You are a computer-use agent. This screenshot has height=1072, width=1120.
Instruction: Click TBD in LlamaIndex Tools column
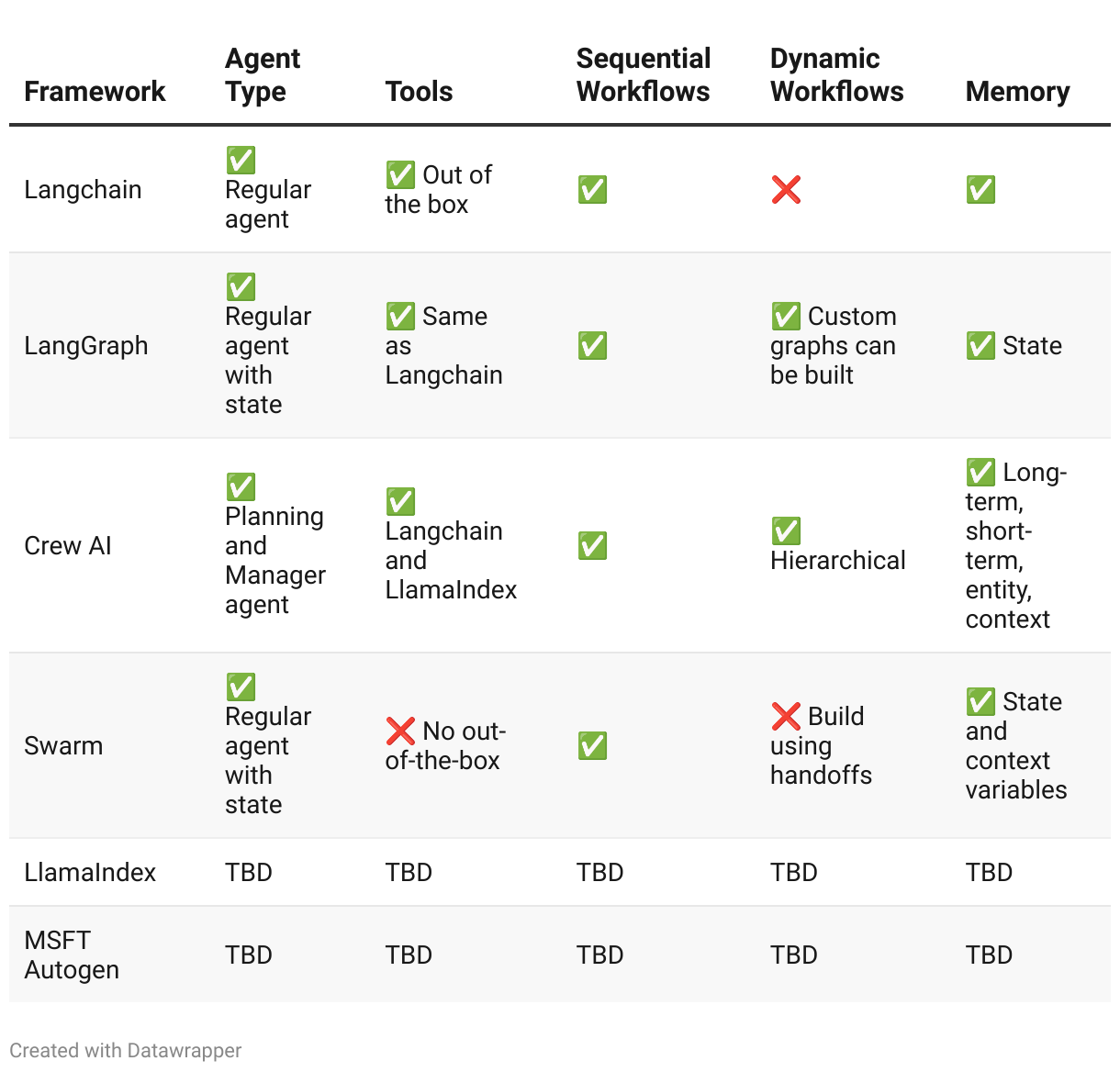409,872
